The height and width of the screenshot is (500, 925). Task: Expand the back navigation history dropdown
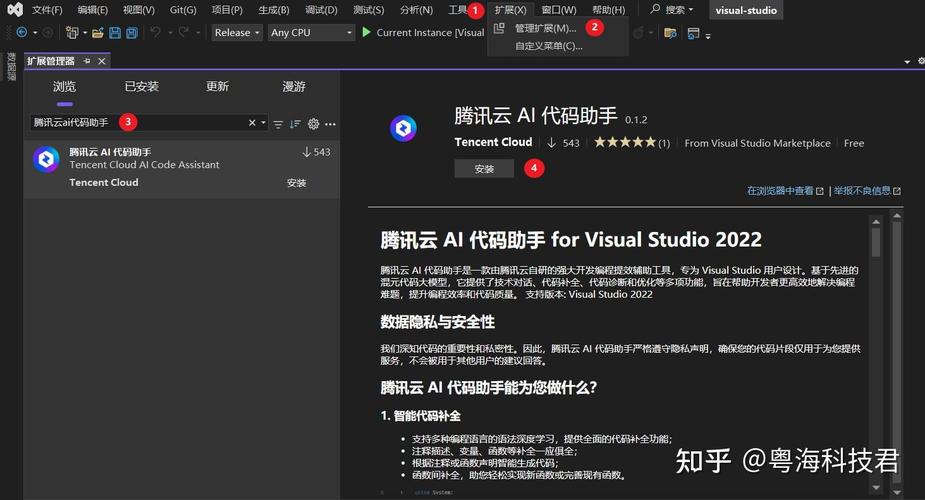coord(35,33)
